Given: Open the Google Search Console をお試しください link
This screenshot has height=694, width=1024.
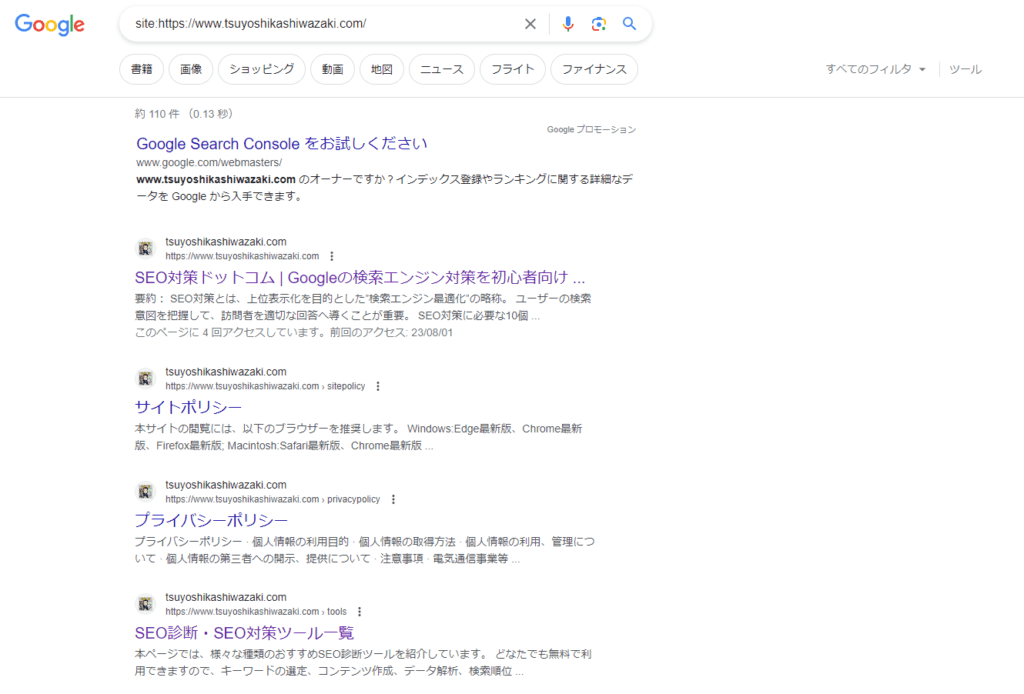Looking at the screenshot, I should pyautogui.click(x=282, y=143).
